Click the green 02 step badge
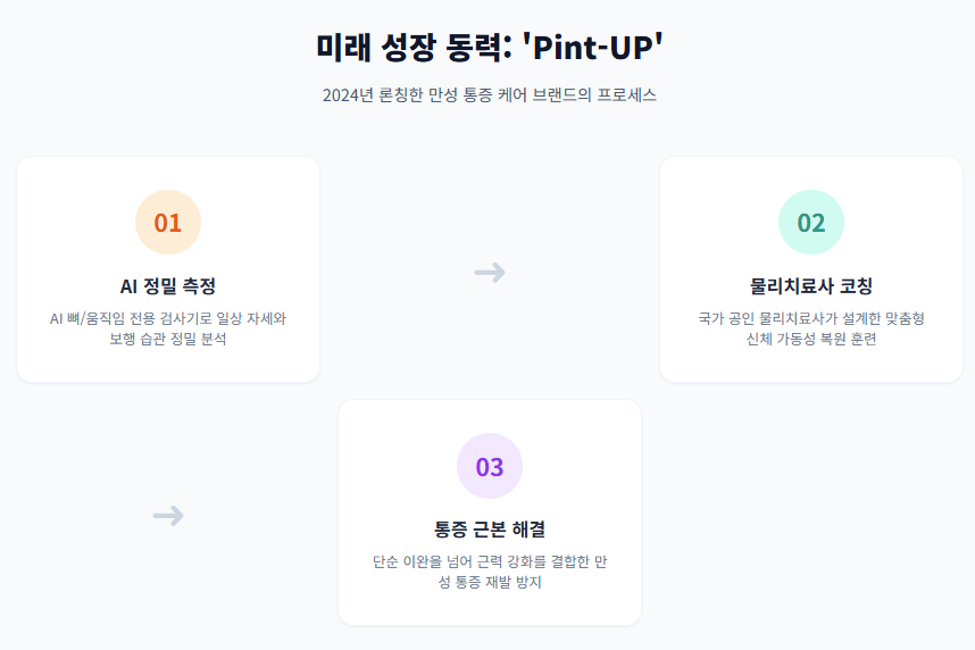Image resolution: width=975 pixels, height=650 pixels. coord(811,222)
